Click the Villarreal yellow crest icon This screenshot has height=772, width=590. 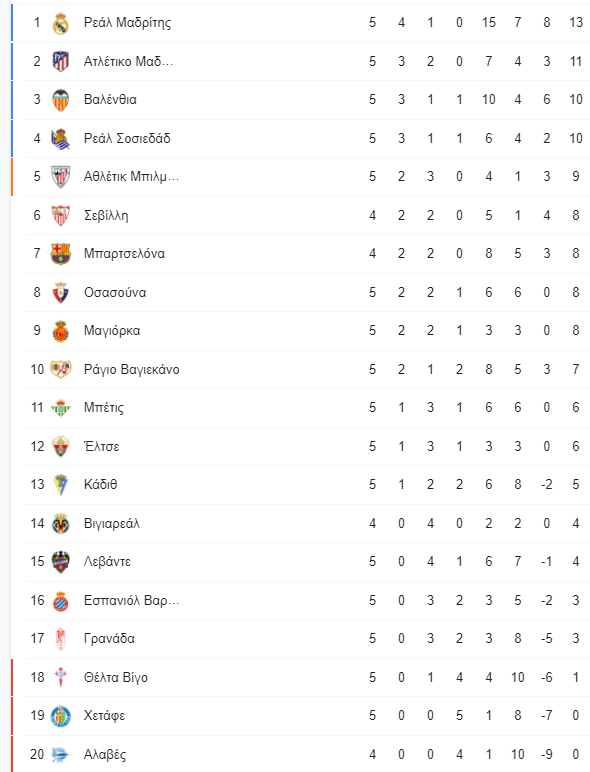coord(61,524)
